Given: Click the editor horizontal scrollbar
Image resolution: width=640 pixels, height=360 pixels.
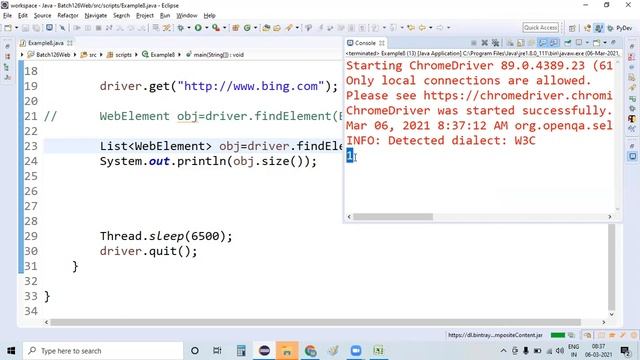Looking at the screenshot, I should pos(315,322).
